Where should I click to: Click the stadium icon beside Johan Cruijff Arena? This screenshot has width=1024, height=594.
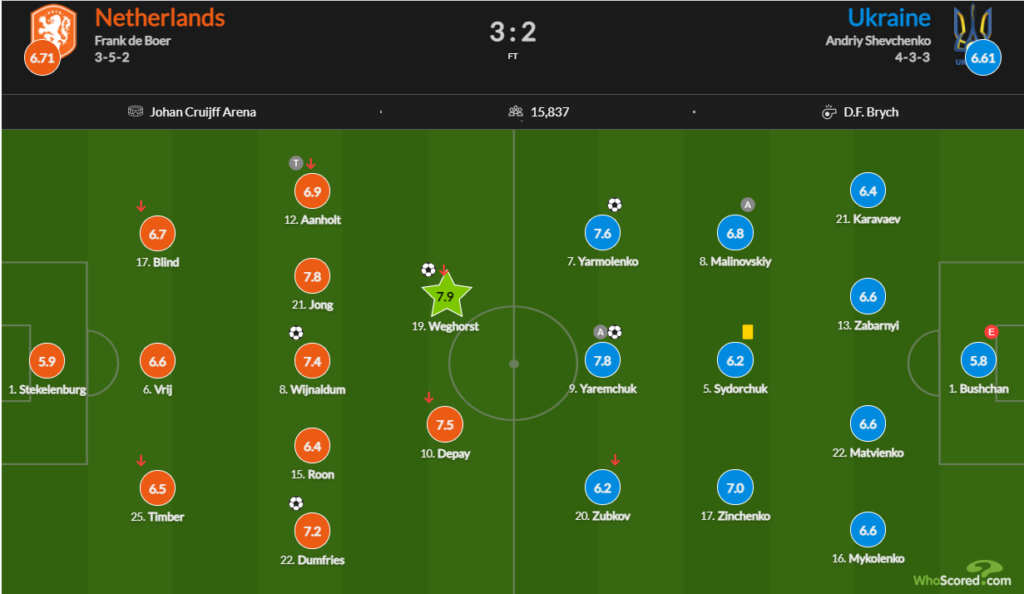pos(136,112)
